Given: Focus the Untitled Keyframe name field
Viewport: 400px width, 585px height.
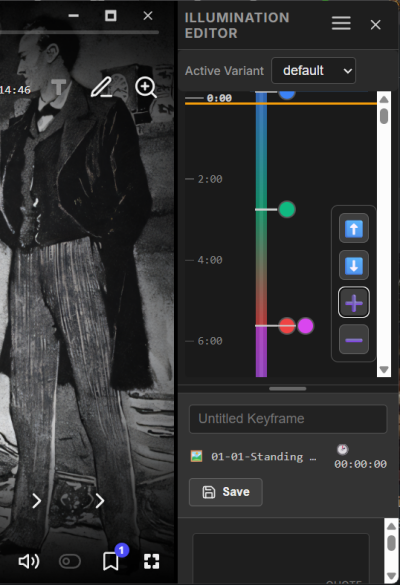Looking at the screenshot, I should (x=288, y=419).
